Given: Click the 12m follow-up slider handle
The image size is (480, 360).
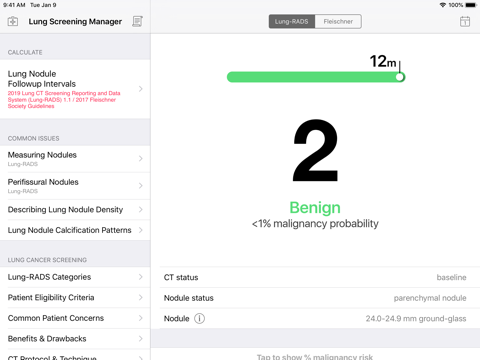Looking at the screenshot, I should point(400,77).
